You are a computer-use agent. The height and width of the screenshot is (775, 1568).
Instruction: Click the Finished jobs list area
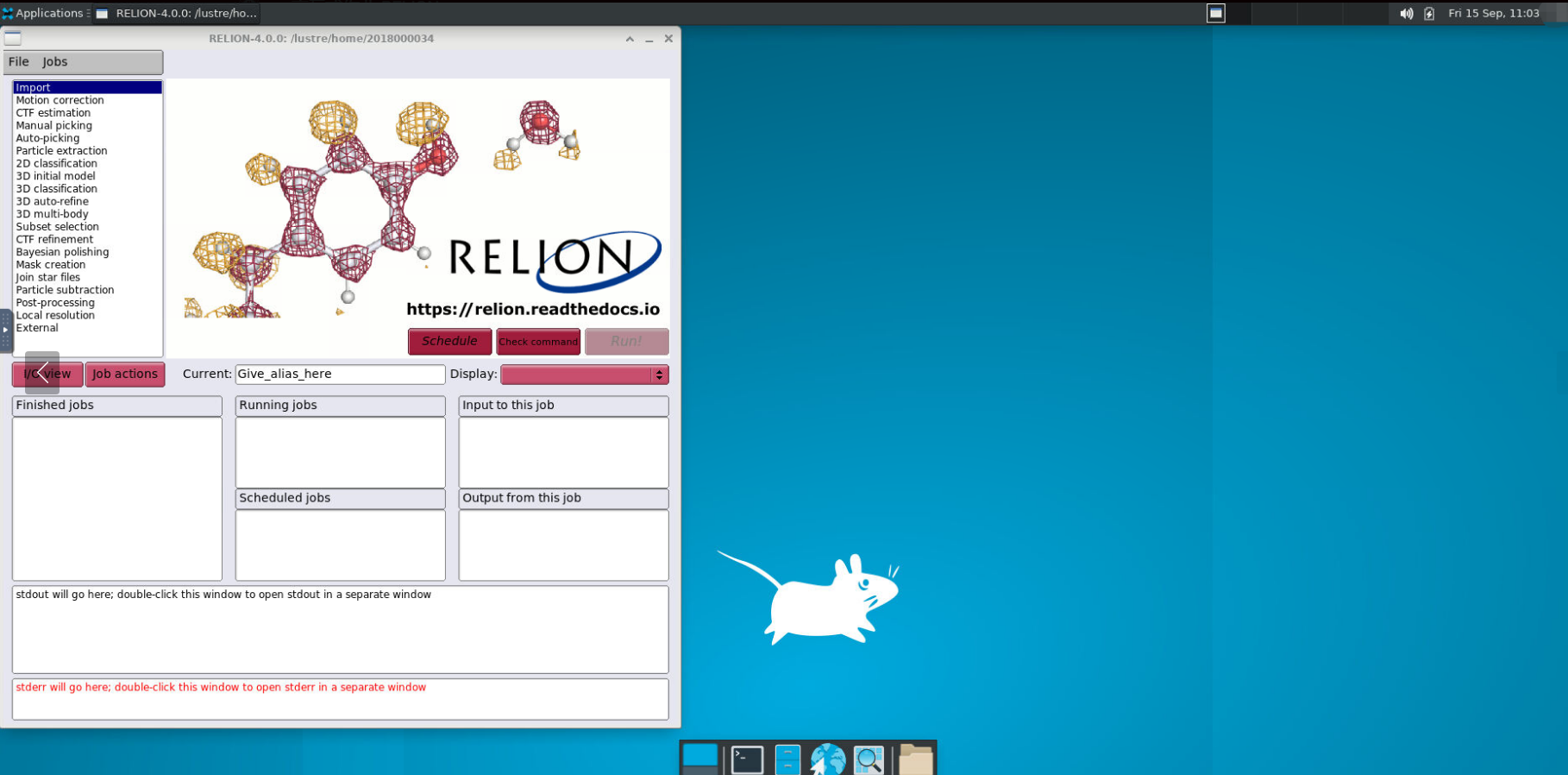(117, 499)
